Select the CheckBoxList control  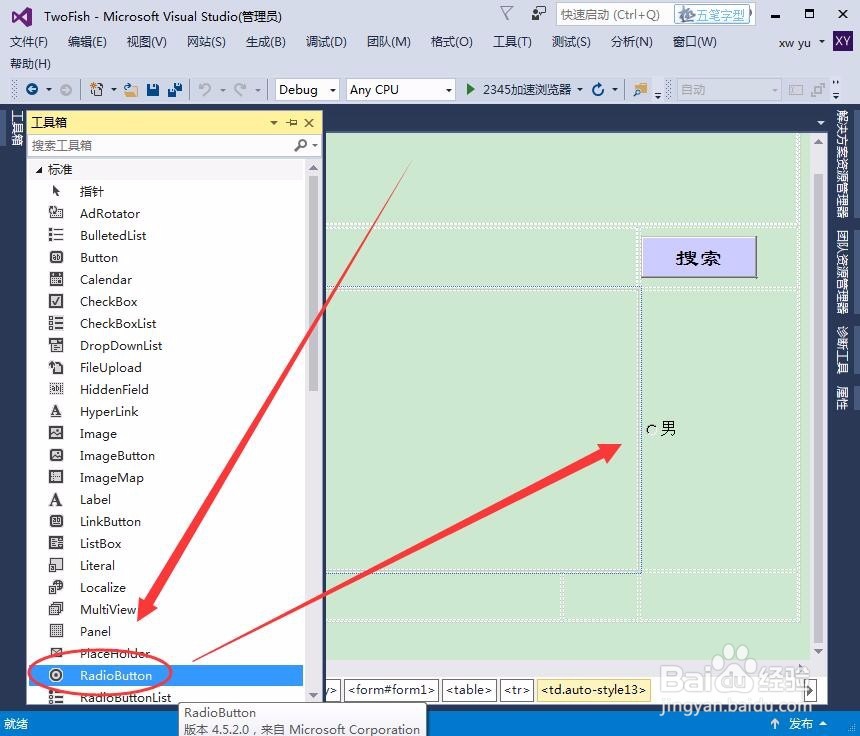click(165, 323)
